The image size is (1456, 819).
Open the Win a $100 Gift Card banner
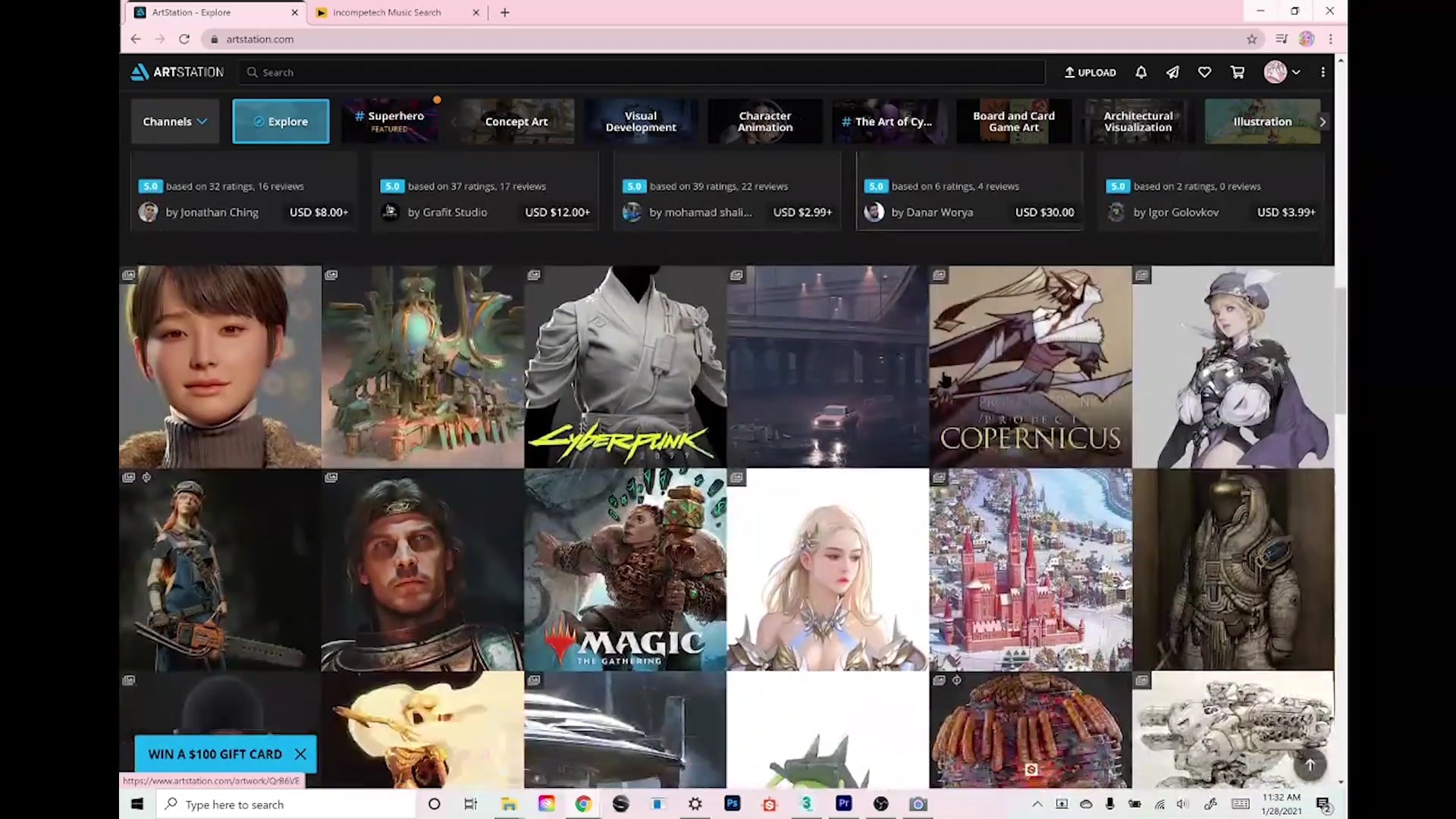tap(215, 754)
